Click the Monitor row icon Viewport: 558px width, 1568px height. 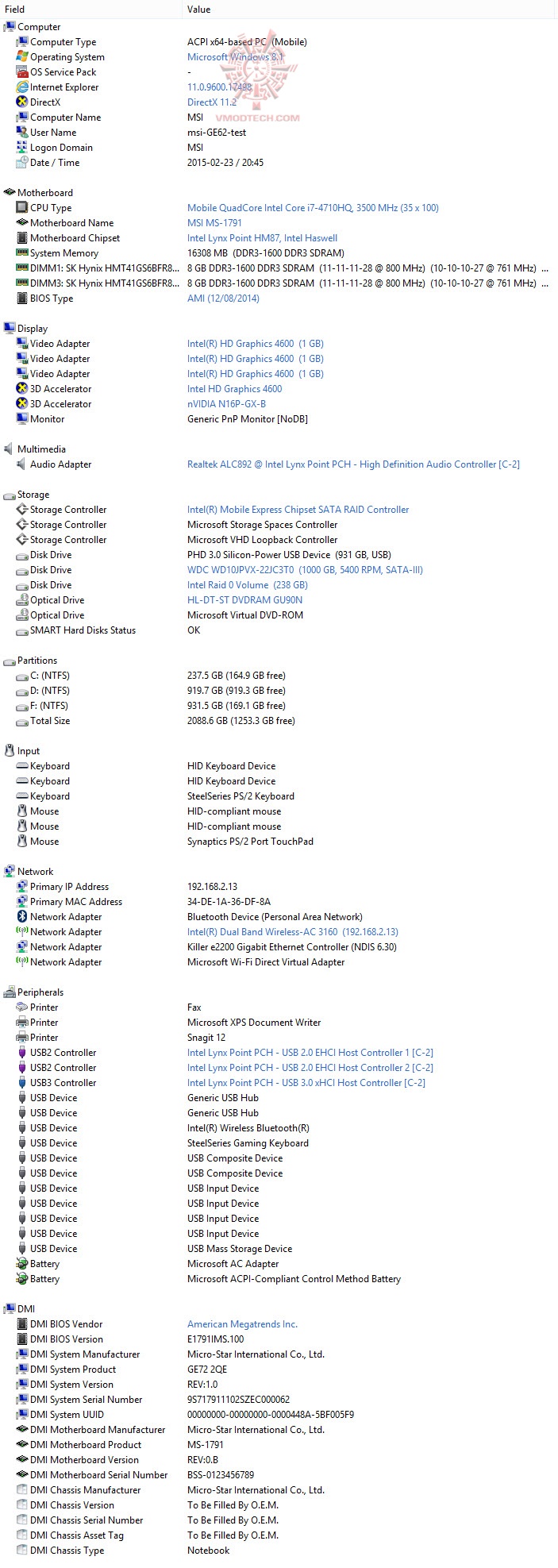click(x=22, y=419)
